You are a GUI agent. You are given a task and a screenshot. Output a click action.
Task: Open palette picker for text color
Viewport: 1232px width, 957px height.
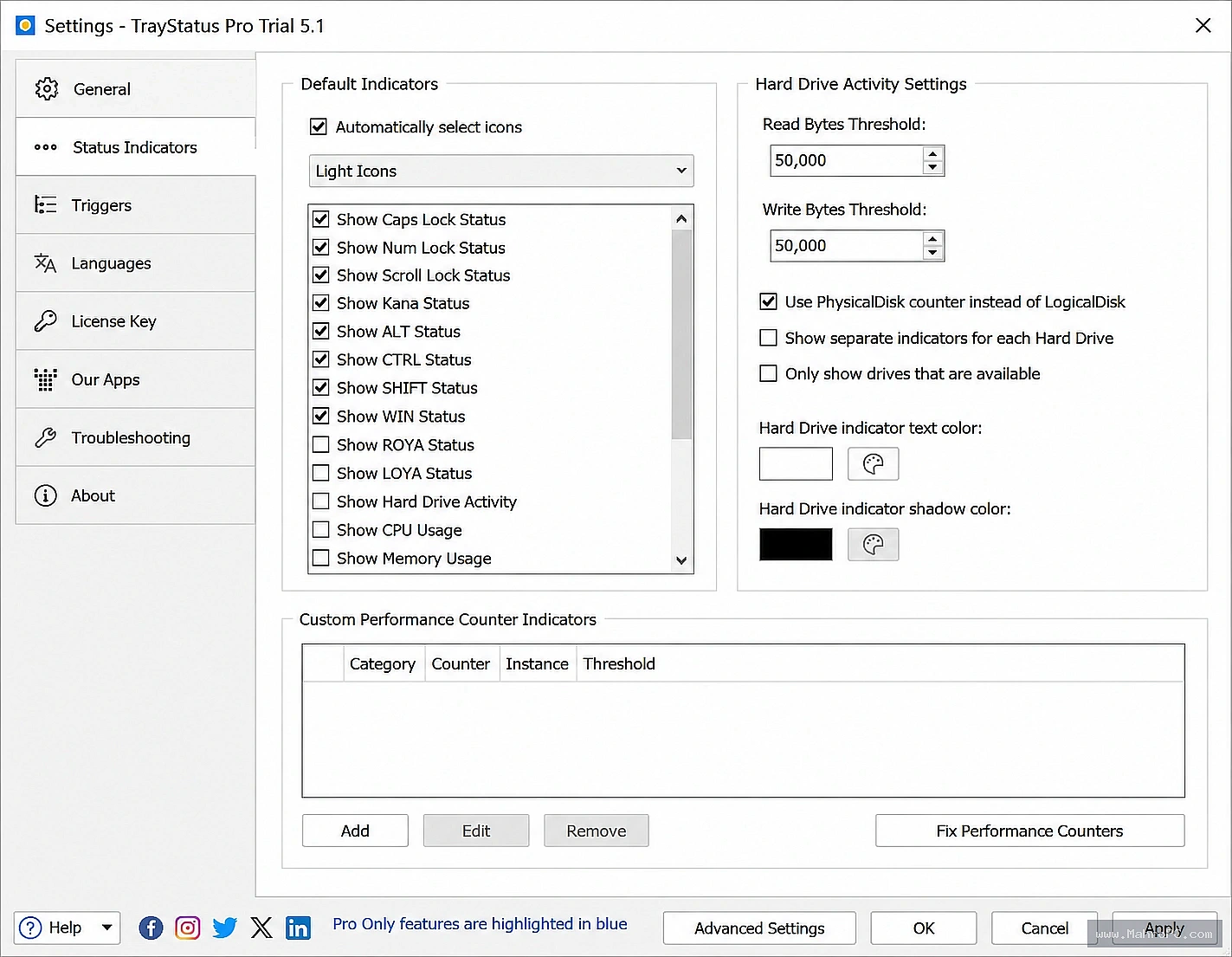[x=873, y=464]
